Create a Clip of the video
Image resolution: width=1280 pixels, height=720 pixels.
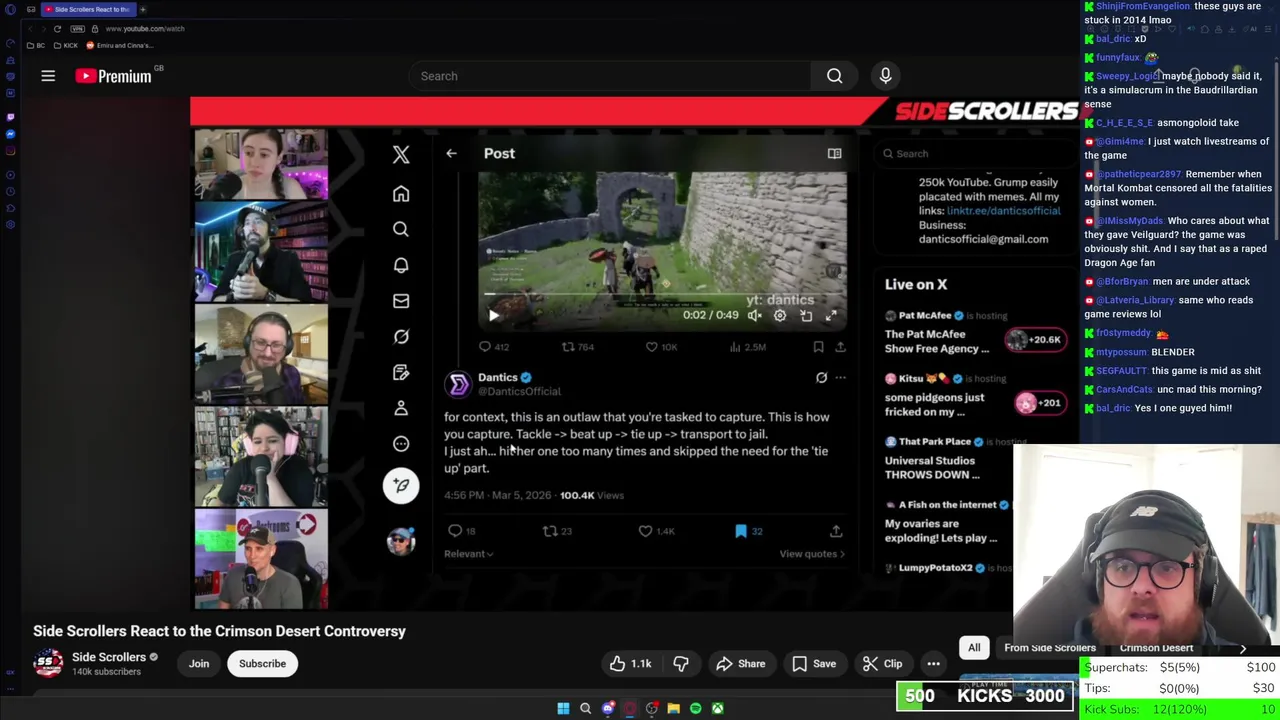point(883,664)
